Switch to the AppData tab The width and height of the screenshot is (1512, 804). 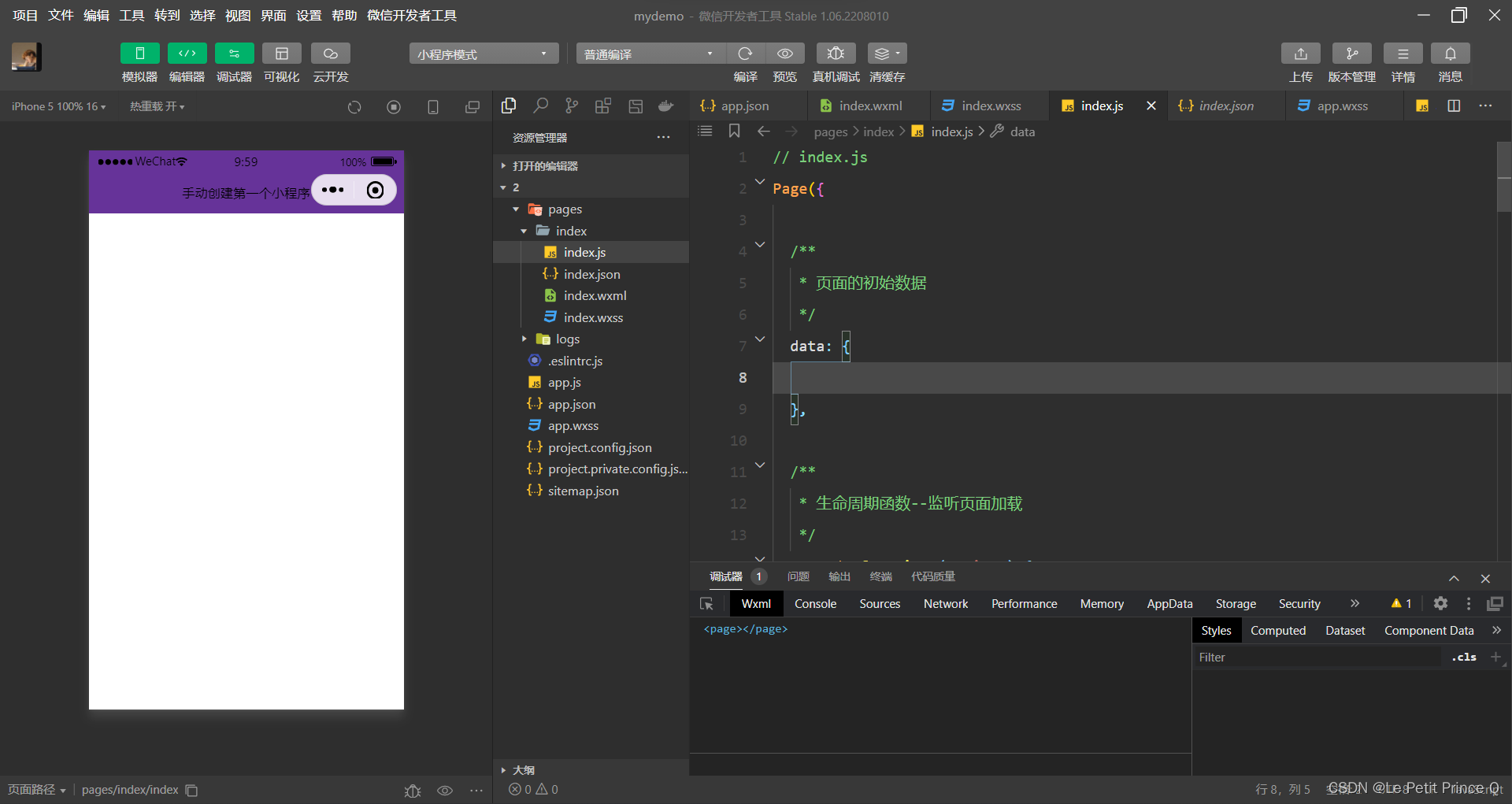point(1169,604)
